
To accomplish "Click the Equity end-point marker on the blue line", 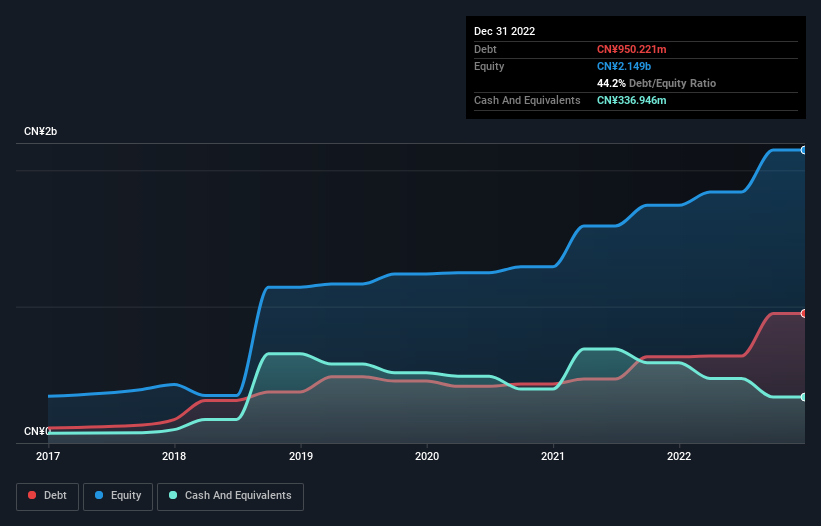I will coord(804,150).
